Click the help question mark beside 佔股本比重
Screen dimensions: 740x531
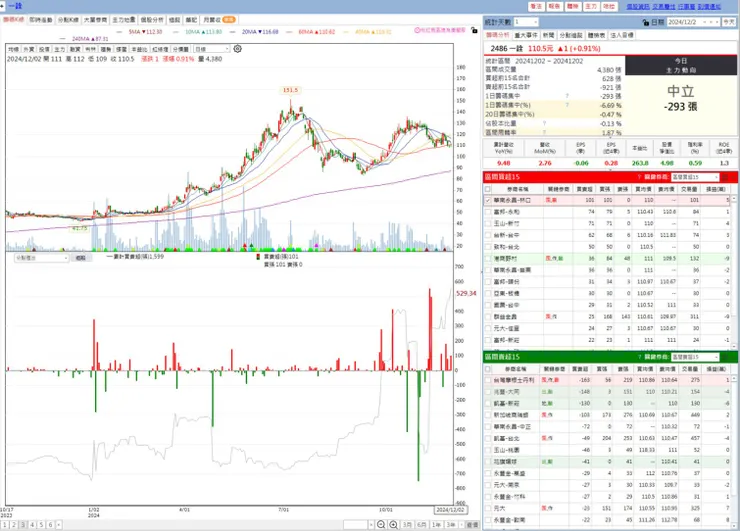544,123
